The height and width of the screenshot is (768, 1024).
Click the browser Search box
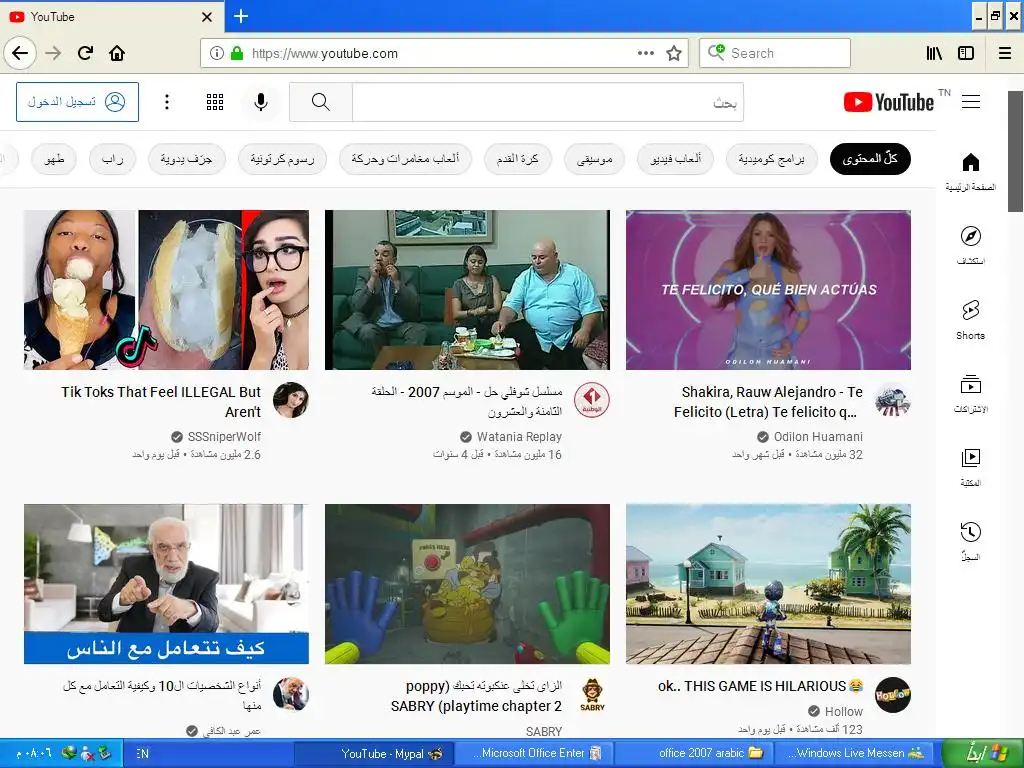(775, 53)
